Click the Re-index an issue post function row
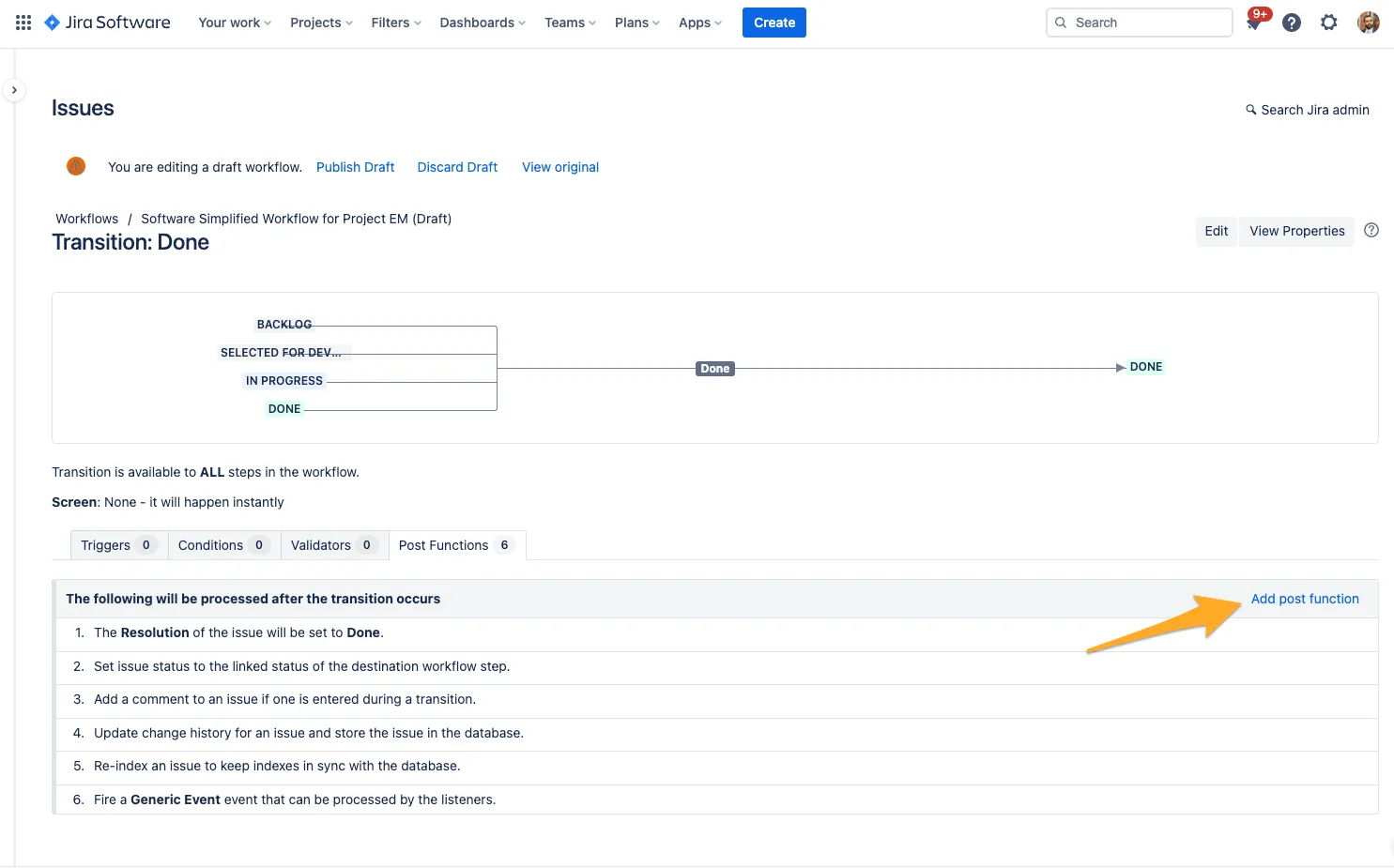 [x=716, y=766]
